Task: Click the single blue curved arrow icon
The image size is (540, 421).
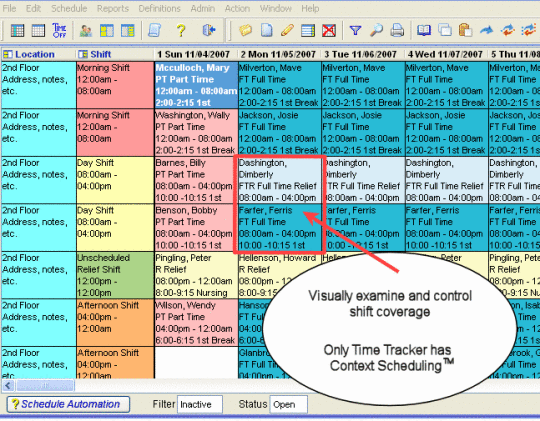Action: 486,31
